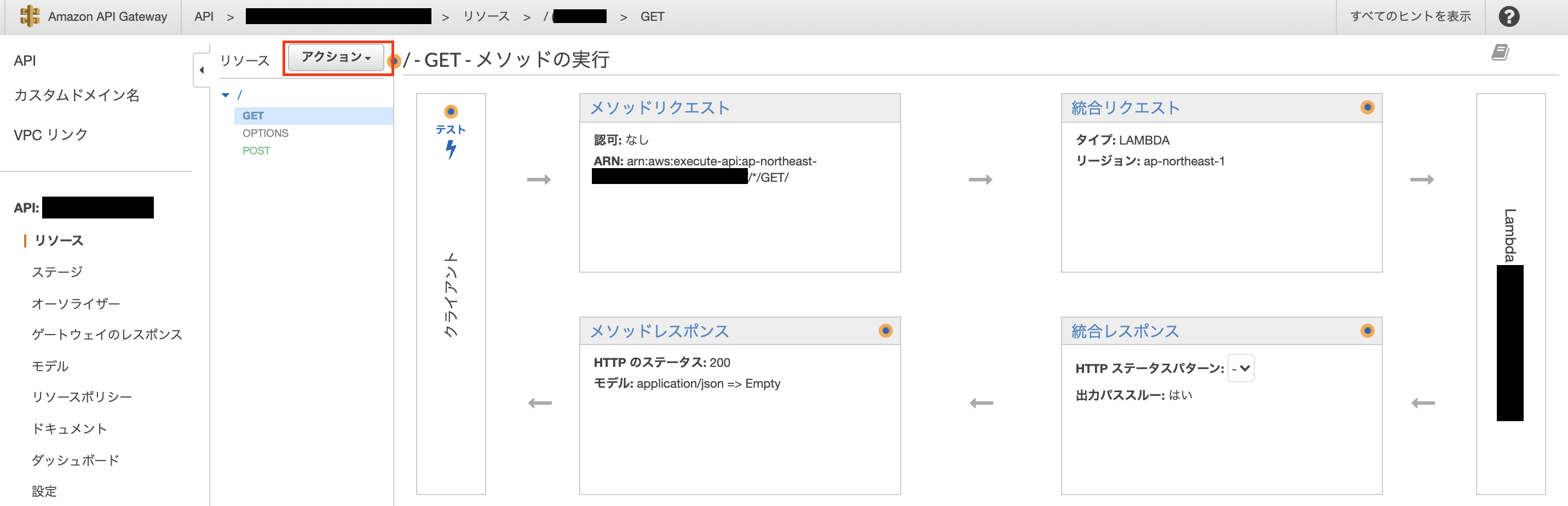Open 設定 in sidebar
1568x506 pixels.
(44, 491)
